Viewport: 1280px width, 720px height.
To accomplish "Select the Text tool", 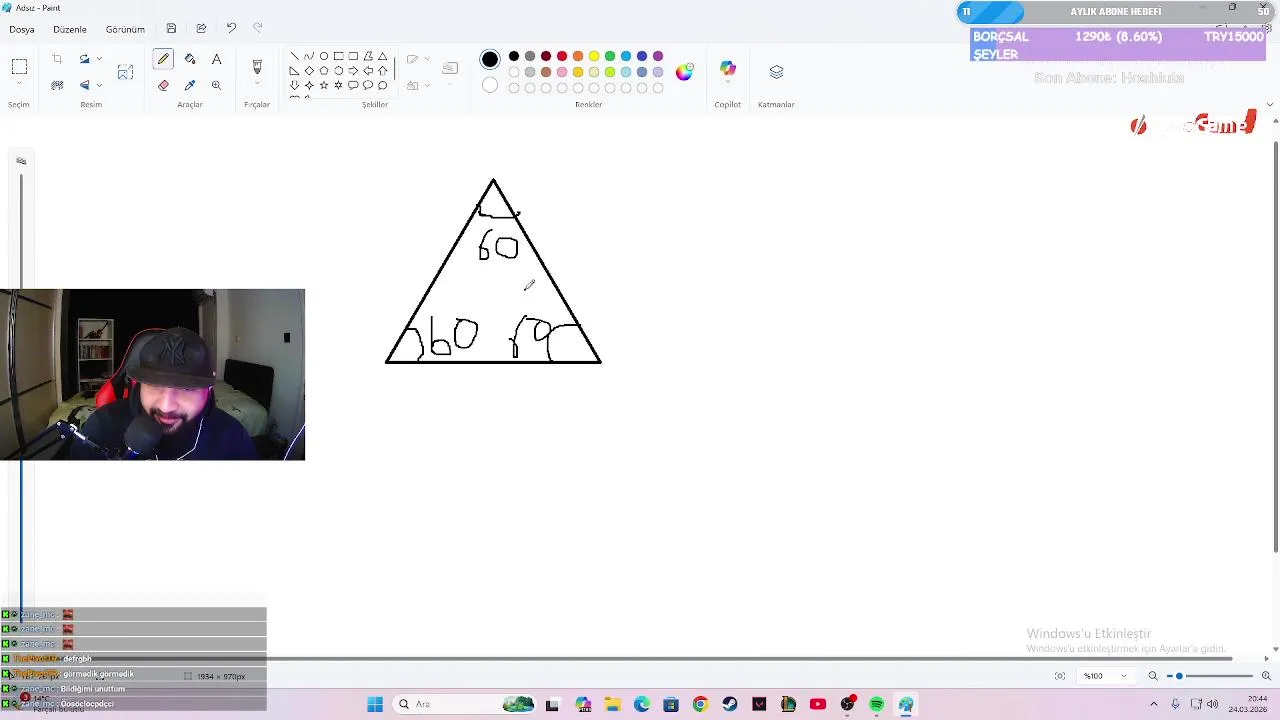I will click(x=216, y=59).
